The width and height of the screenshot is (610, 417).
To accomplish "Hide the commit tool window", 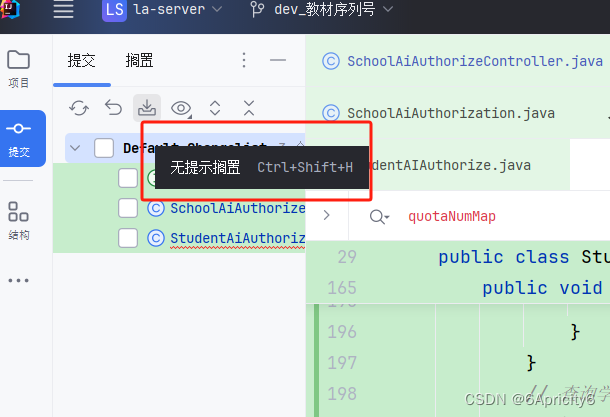I will coord(278,60).
